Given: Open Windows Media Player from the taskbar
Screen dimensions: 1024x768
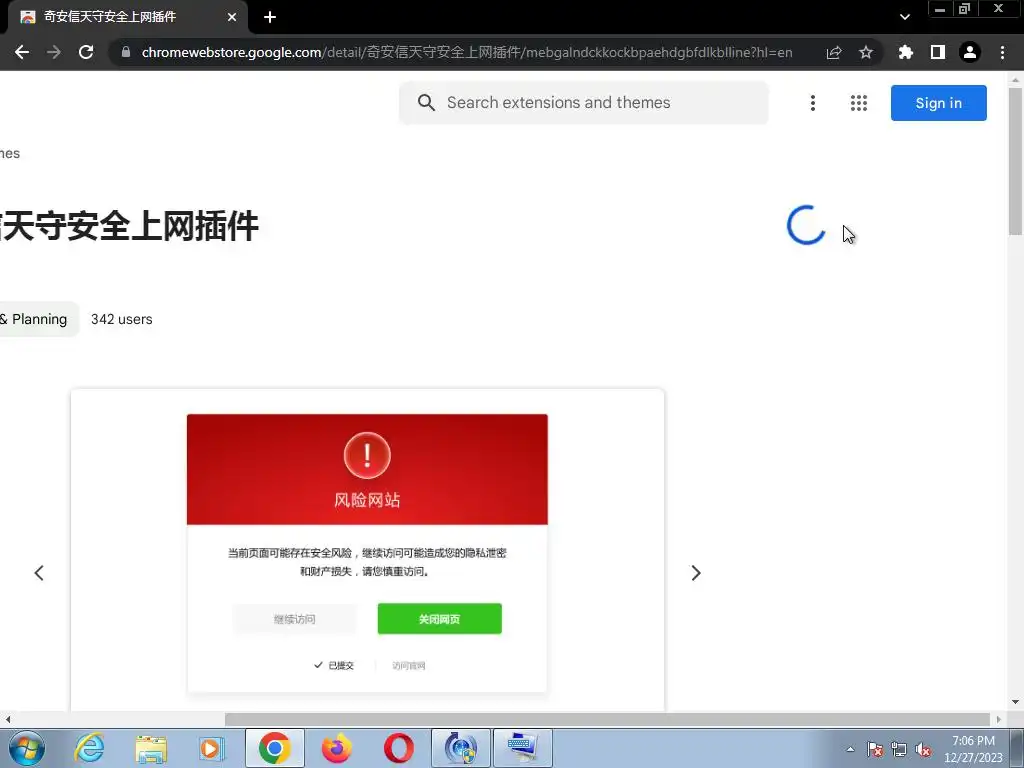Looking at the screenshot, I should [211, 748].
